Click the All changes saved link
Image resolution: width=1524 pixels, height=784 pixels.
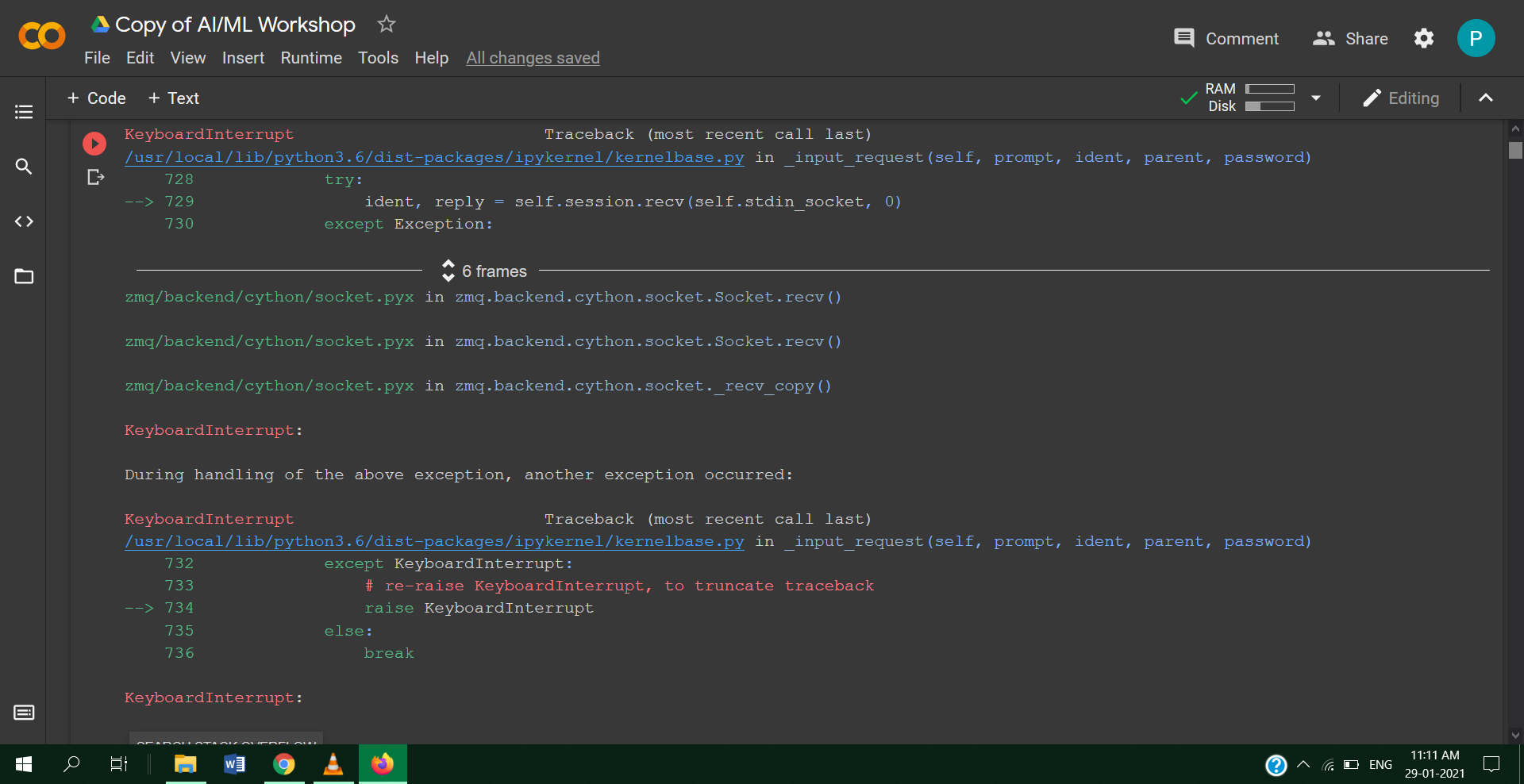click(533, 58)
